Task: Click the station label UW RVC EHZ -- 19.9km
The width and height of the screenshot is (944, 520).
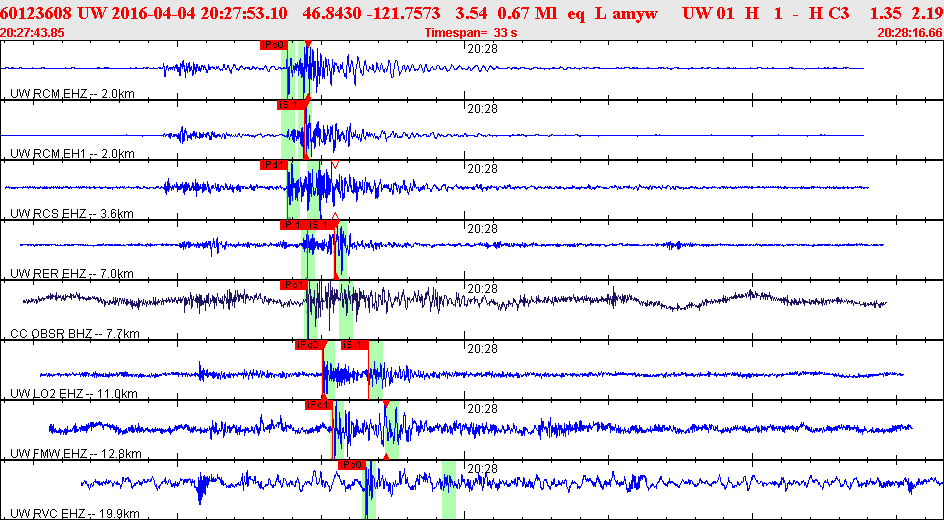Action: [75, 514]
